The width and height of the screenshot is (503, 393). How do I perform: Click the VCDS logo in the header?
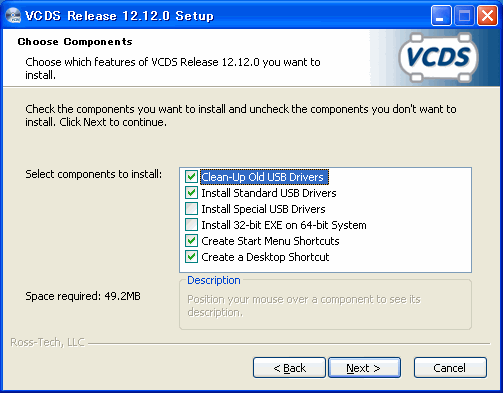439,57
